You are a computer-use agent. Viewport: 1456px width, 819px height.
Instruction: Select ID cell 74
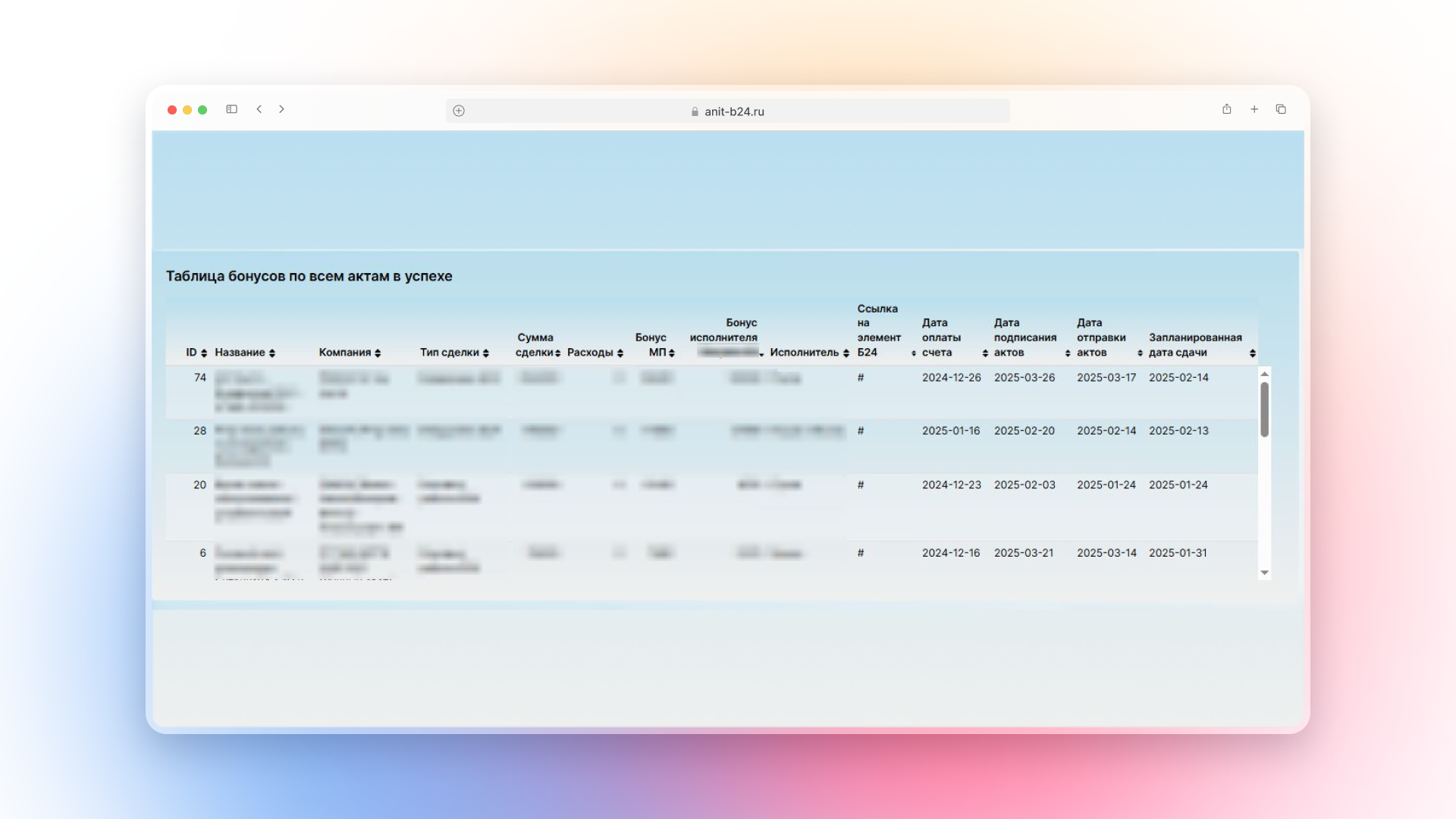200,378
